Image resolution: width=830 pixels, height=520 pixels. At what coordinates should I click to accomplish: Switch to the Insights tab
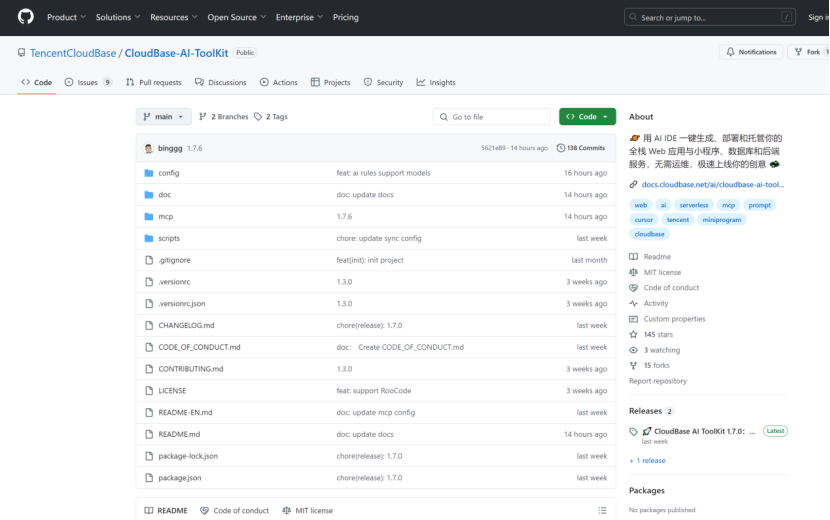coord(436,83)
